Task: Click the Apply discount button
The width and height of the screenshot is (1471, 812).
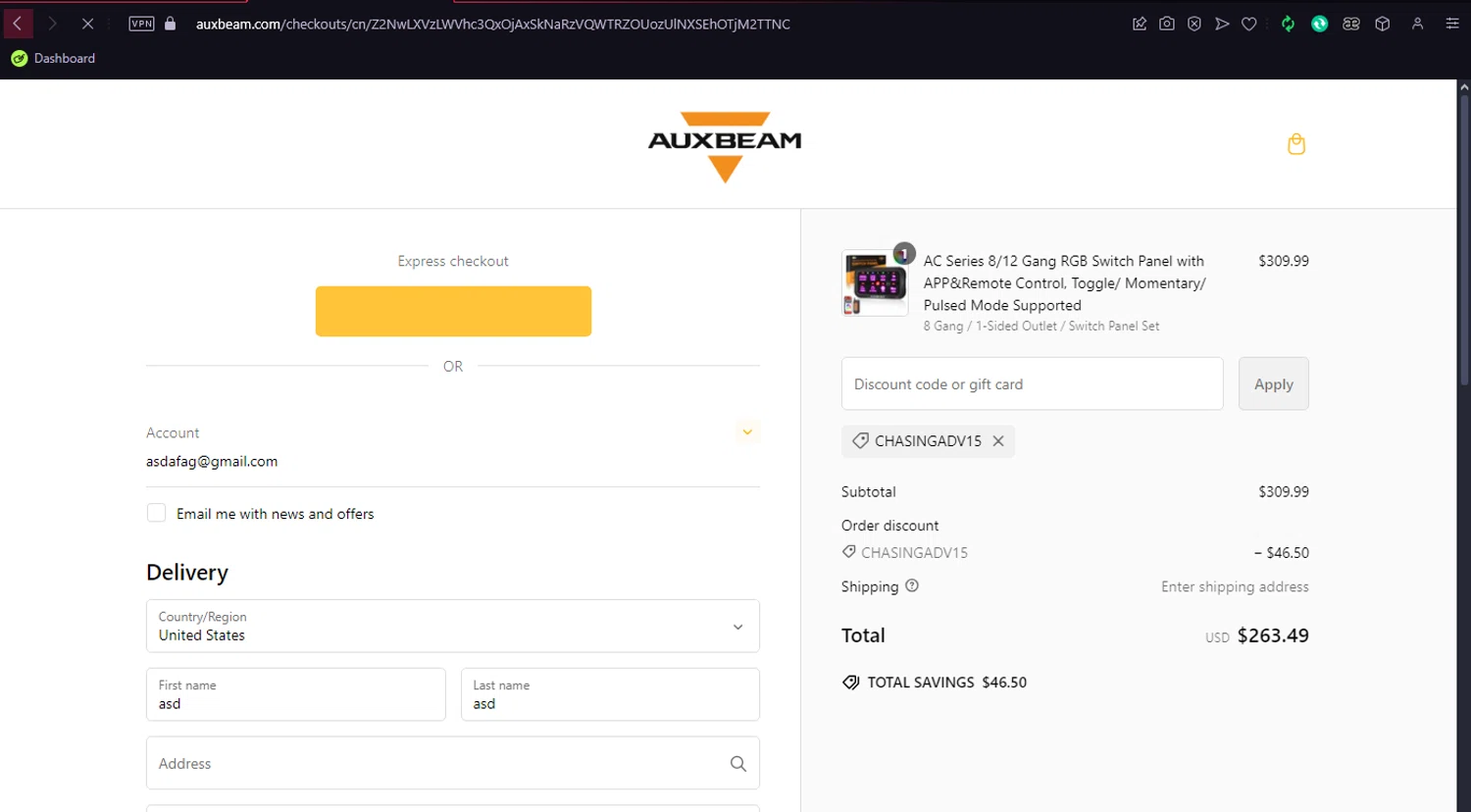Action: 1274,383
